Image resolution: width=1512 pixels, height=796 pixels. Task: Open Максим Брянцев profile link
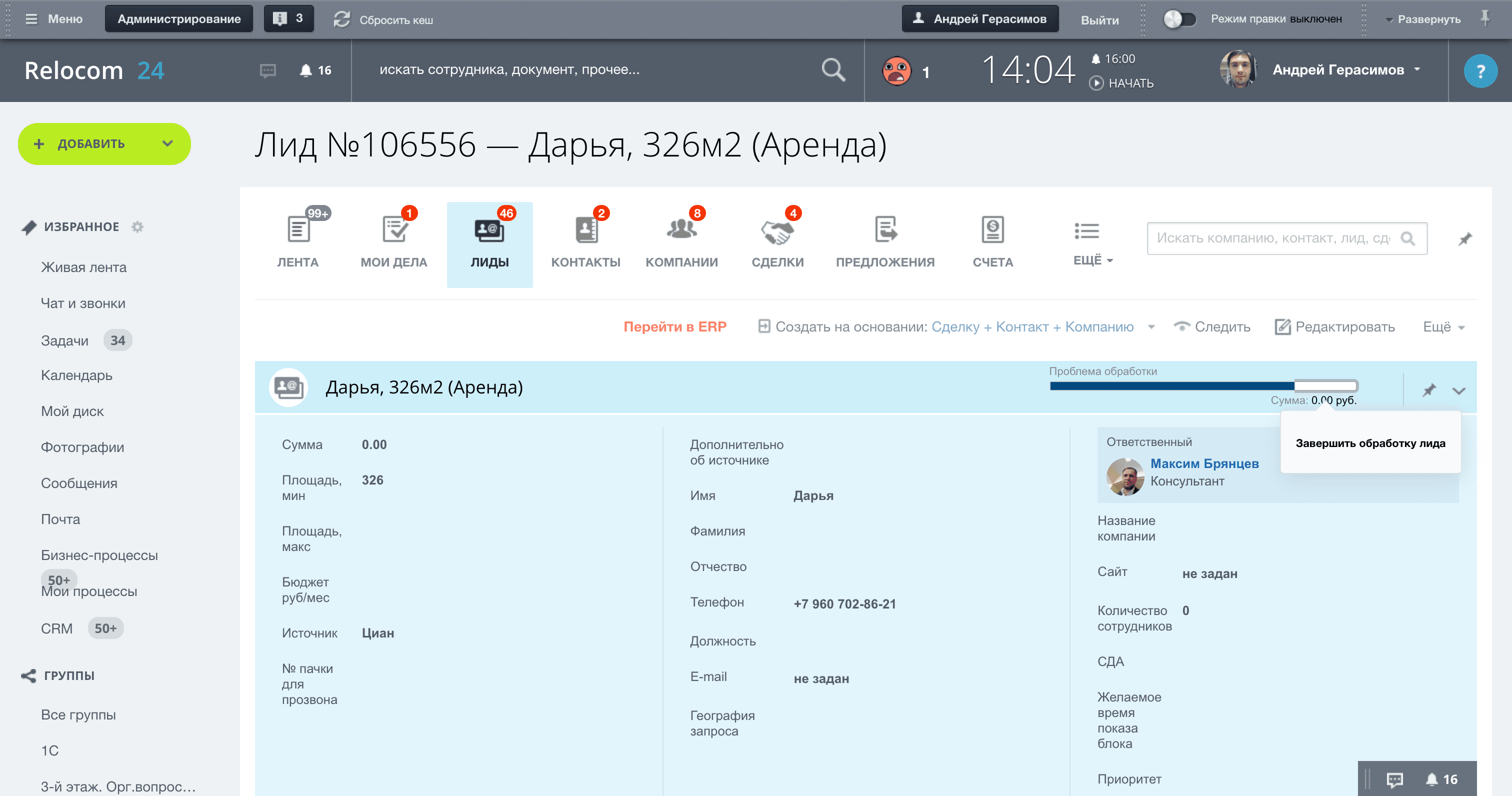click(x=1204, y=463)
